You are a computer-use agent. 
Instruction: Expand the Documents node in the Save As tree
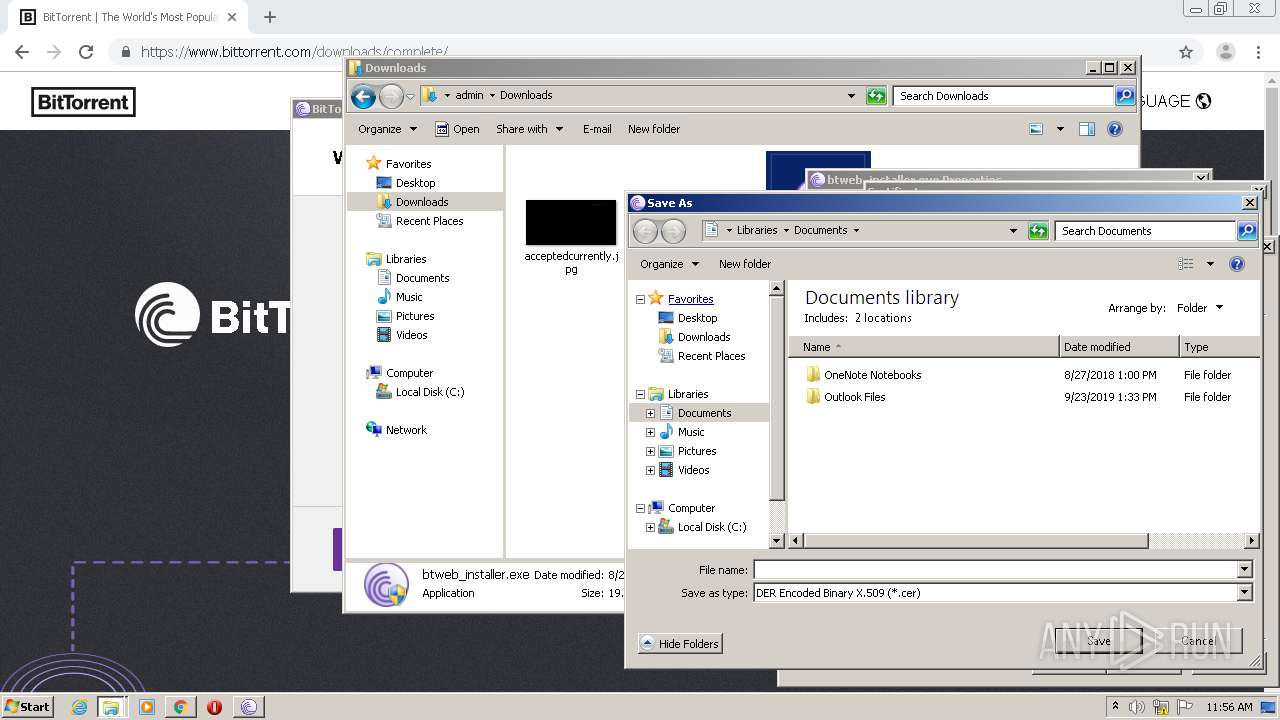pos(651,413)
